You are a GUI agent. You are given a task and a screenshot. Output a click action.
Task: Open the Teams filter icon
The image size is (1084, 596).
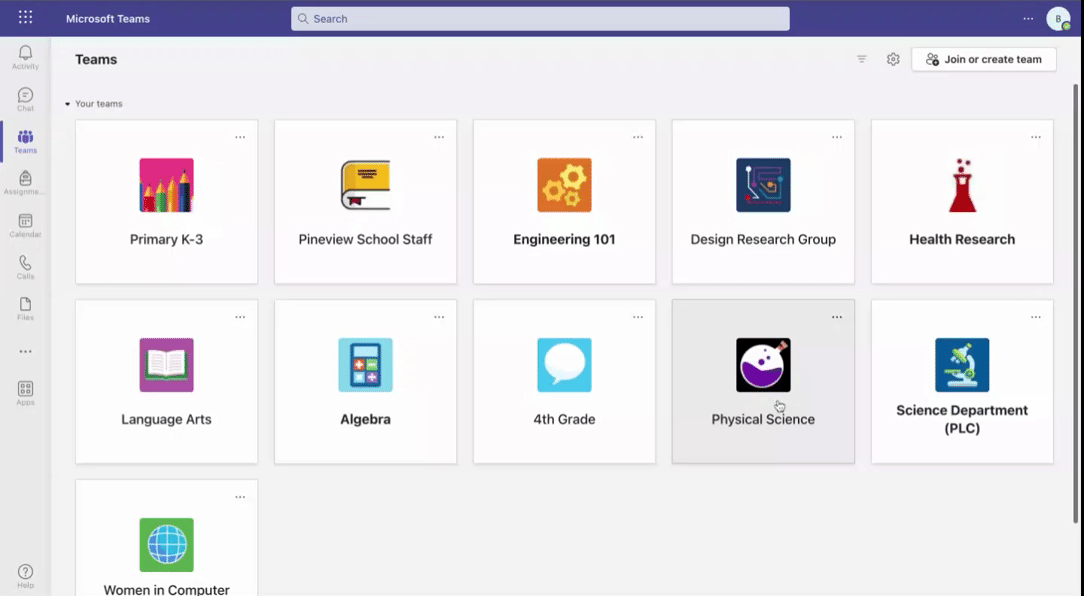pyautogui.click(x=861, y=59)
